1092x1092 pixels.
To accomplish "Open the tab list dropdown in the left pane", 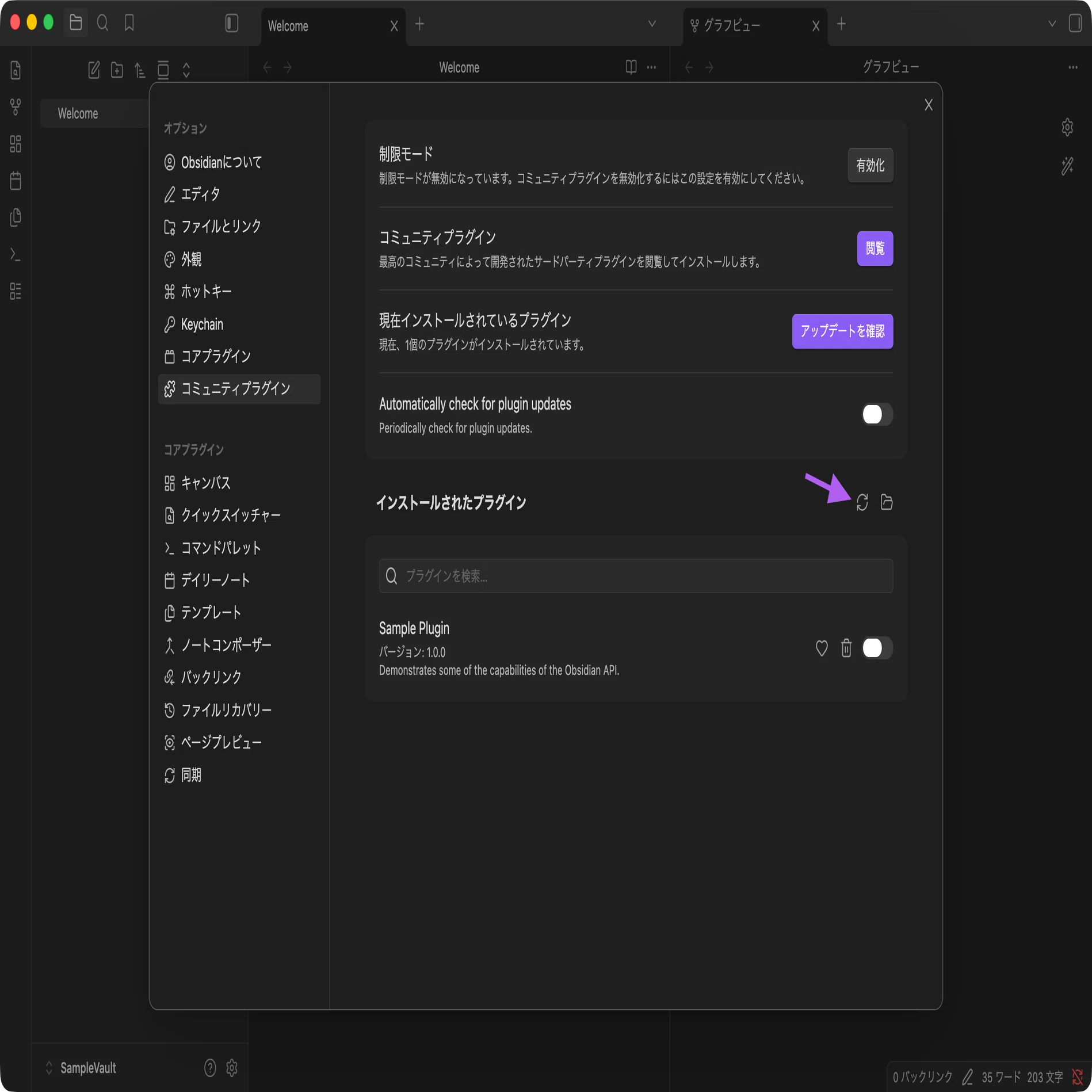I will point(652,24).
